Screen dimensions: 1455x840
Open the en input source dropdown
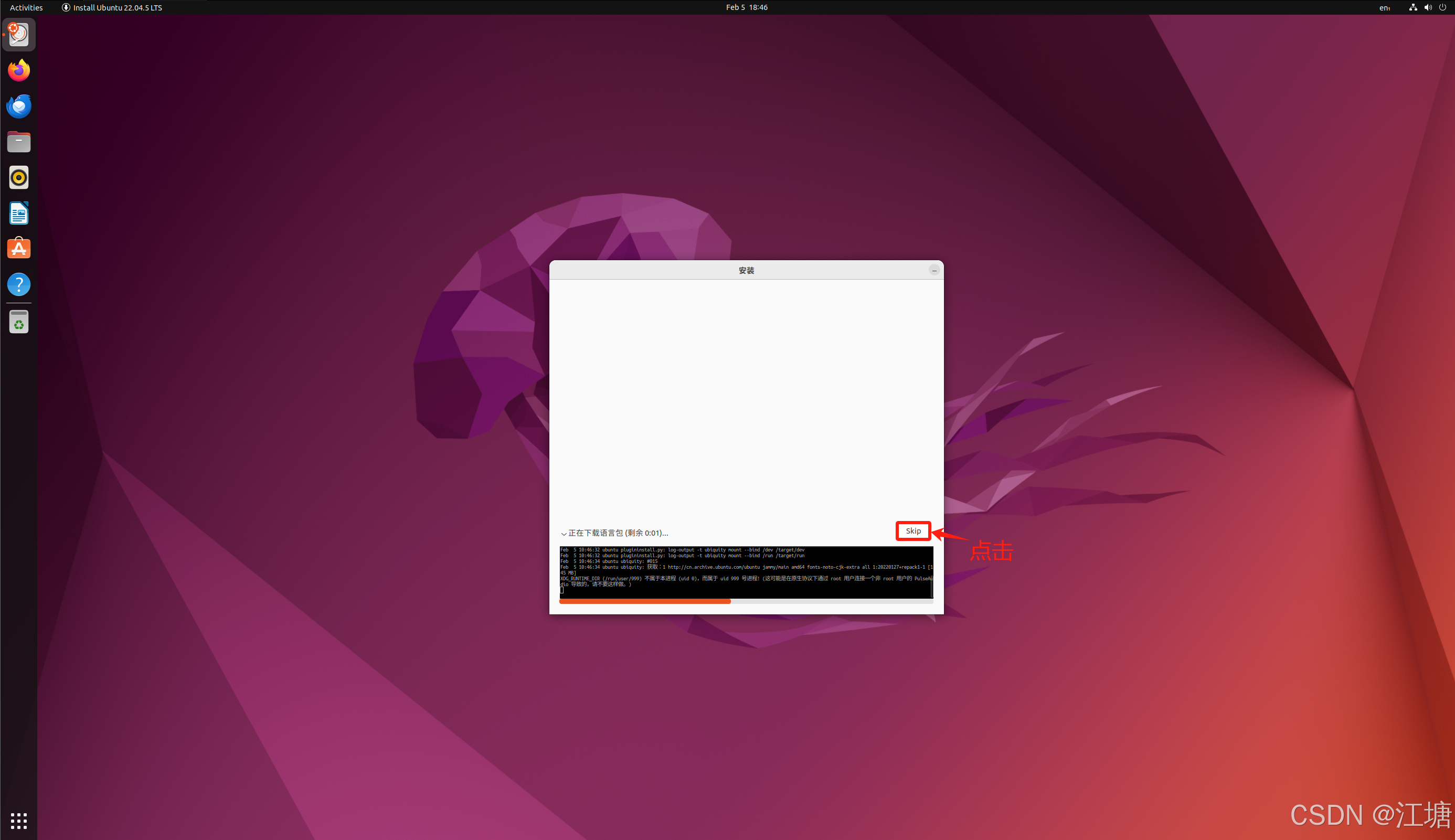click(x=1385, y=7)
